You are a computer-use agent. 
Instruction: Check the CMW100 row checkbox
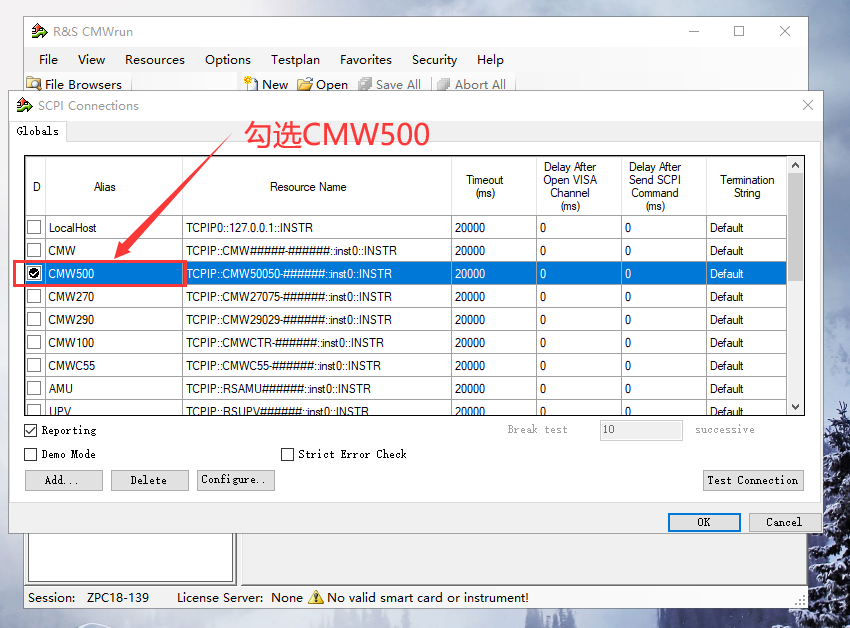click(x=34, y=342)
